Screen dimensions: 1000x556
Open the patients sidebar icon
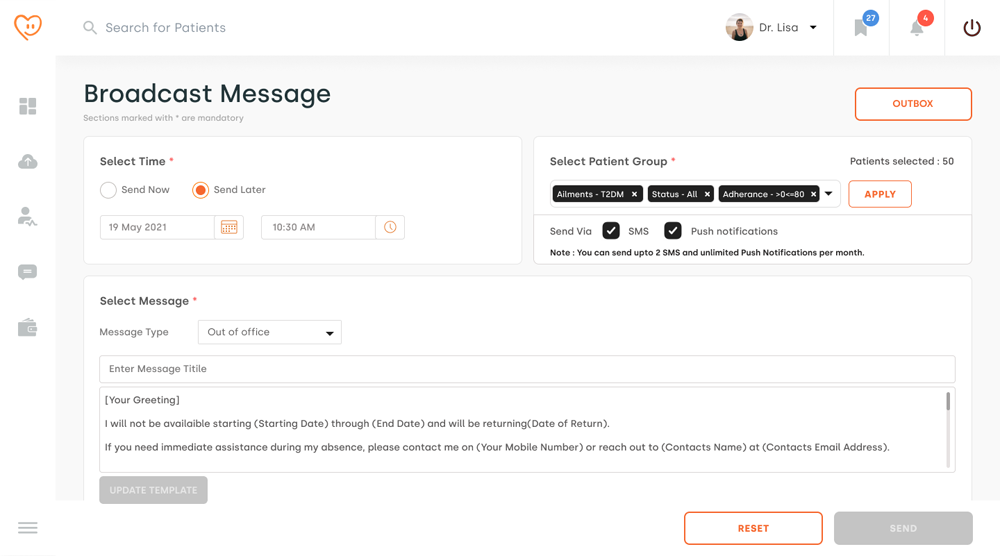[28, 217]
